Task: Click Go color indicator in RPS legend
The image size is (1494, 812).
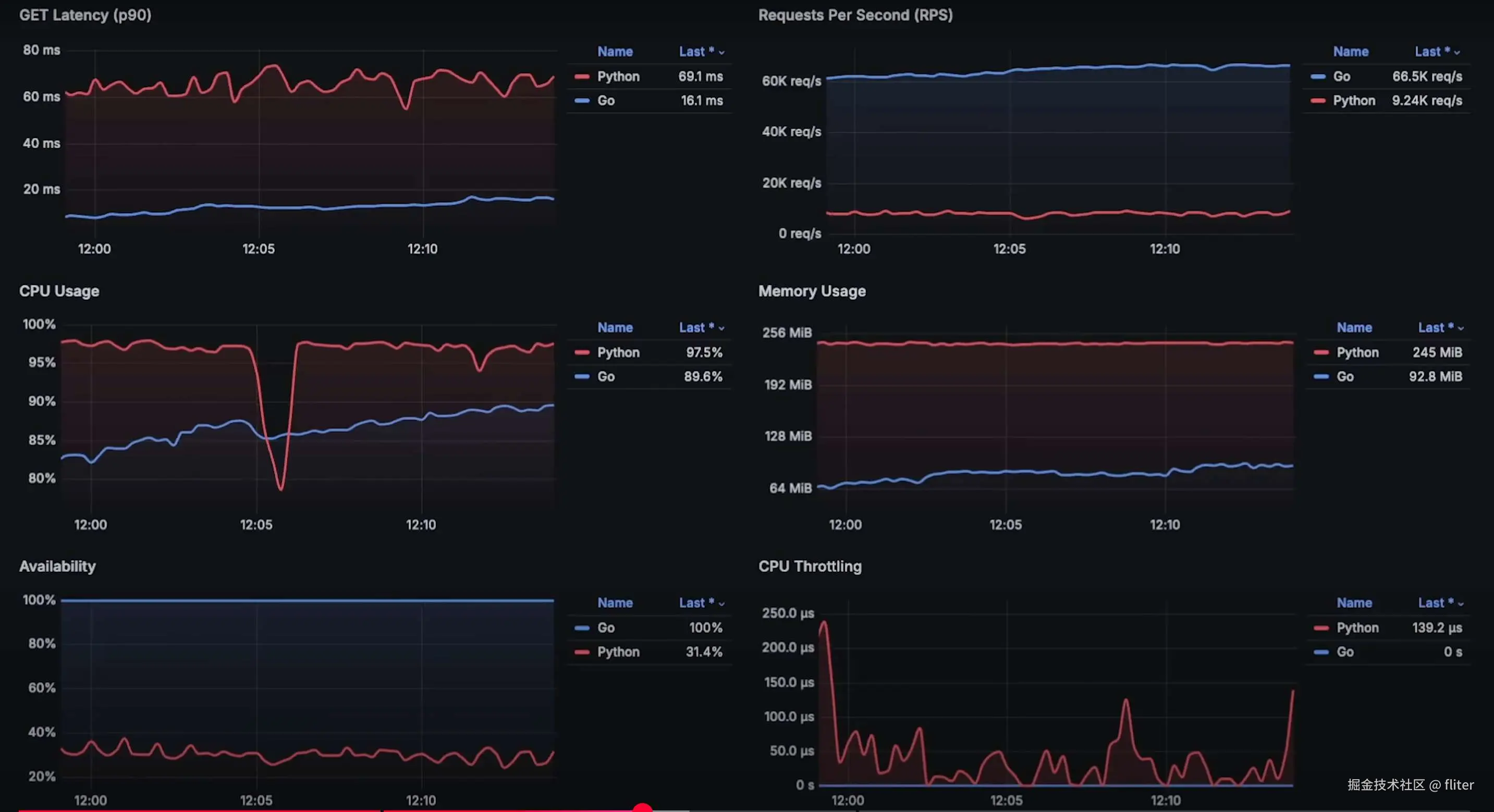Action: coord(1318,77)
